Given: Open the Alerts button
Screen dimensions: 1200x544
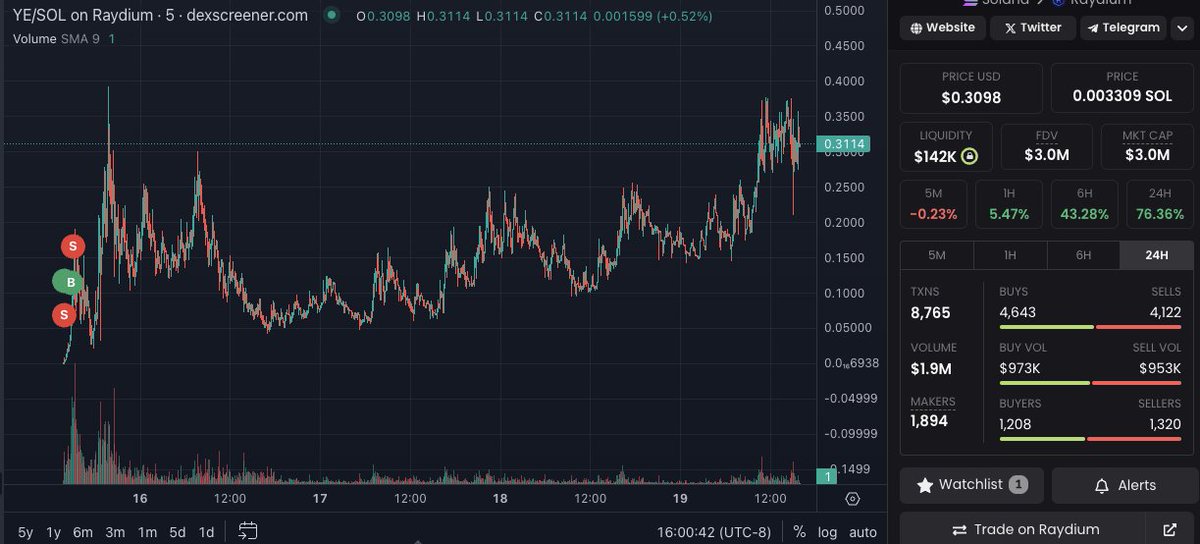Looking at the screenshot, I should (x=1124, y=485).
